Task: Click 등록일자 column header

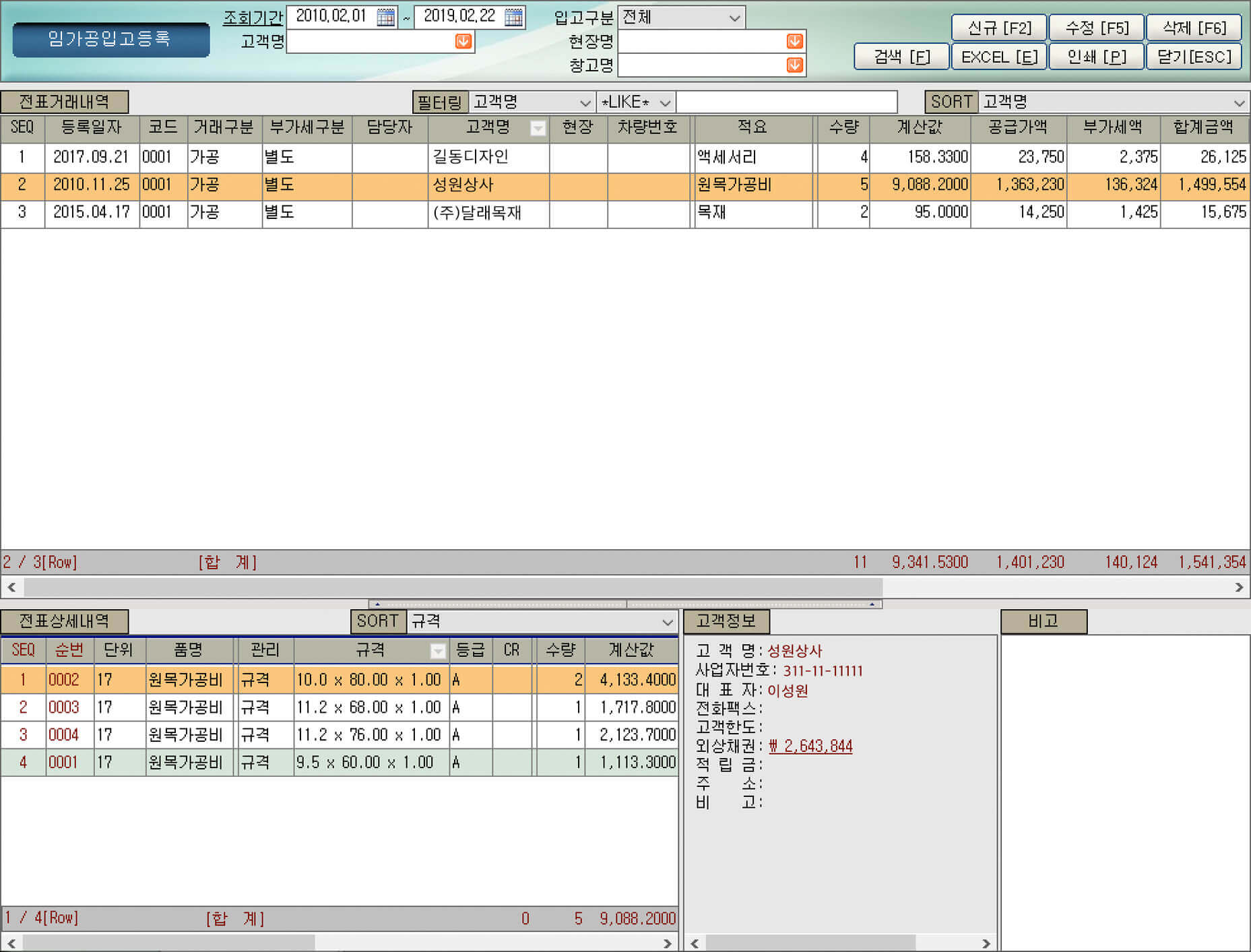Action: coord(92,128)
